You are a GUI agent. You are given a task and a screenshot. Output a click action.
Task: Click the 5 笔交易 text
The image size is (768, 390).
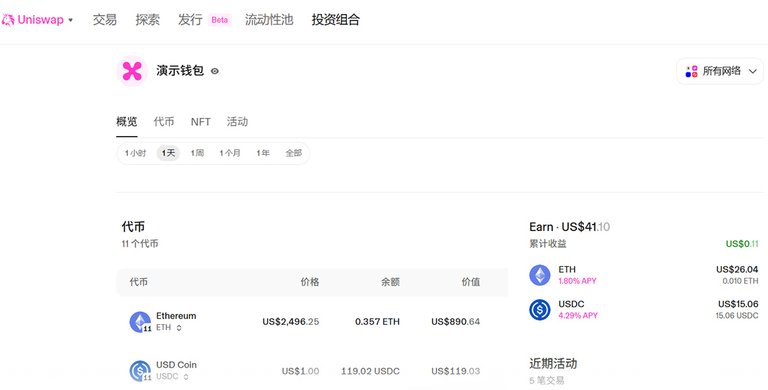tap(547, 380)
